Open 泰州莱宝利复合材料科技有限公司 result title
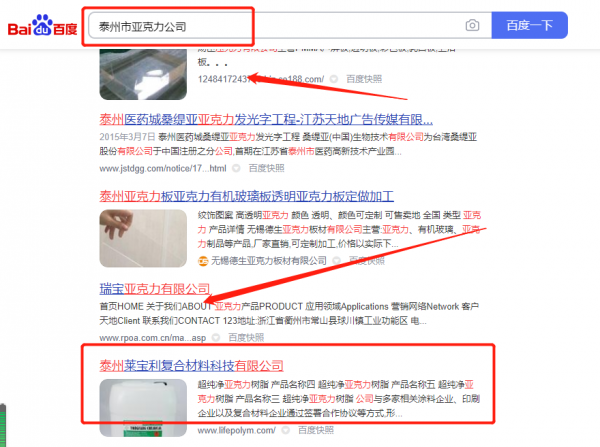 click(x=191, y=366)
